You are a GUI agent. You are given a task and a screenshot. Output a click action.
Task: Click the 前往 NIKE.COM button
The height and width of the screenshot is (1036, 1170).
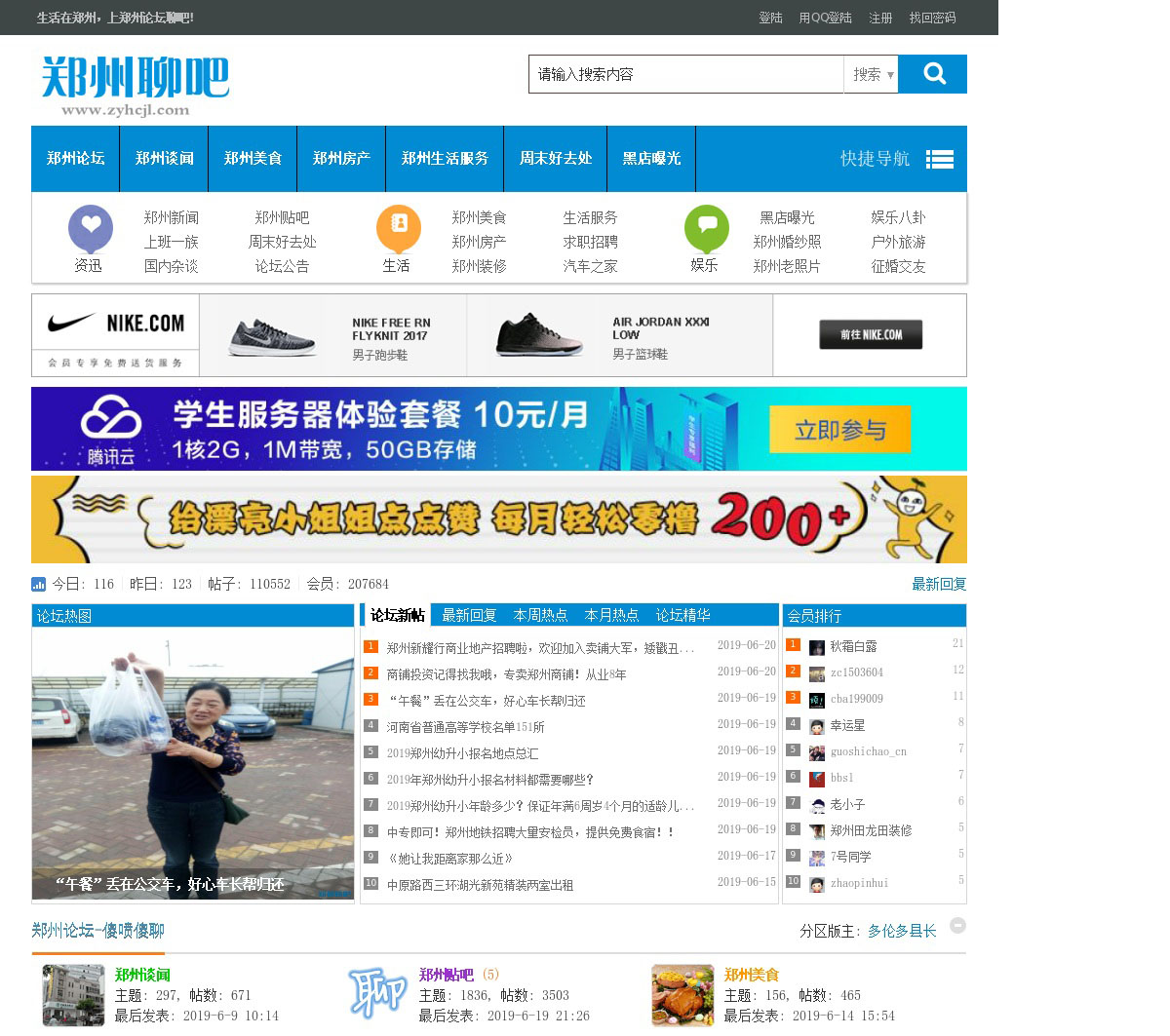coord(871,334)
